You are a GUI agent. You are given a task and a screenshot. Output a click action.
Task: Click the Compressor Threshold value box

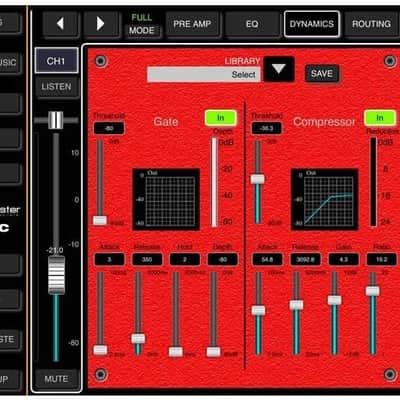pyautogui.click(x=266, y=128)
